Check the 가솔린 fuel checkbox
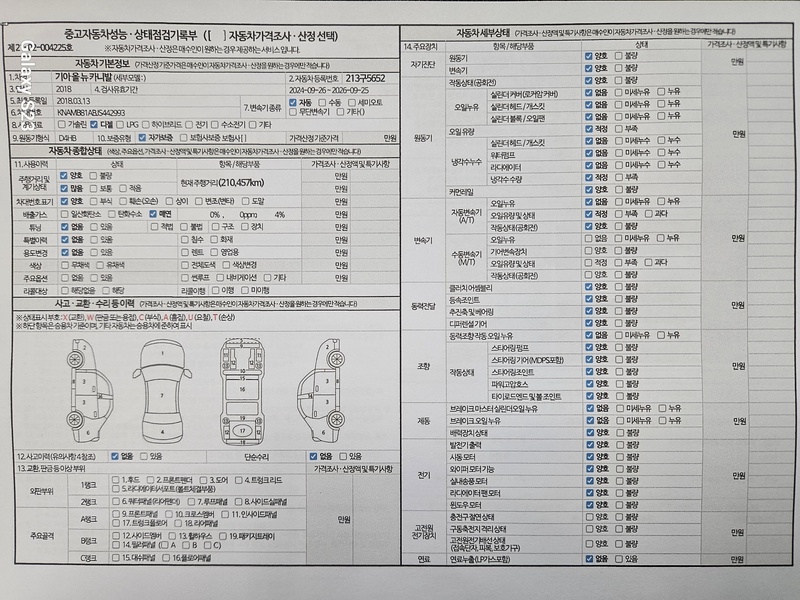The width and height of the screenshot is (800, 600). (x=64, y=125)
